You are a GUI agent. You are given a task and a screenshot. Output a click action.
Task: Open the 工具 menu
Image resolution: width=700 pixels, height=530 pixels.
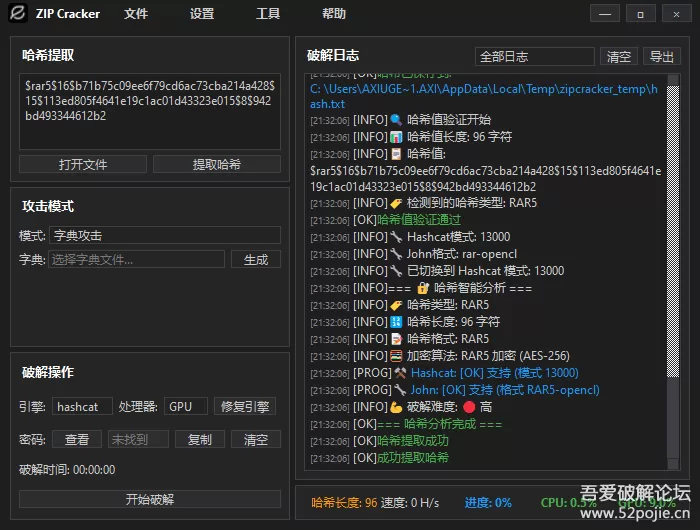point(268,14)
